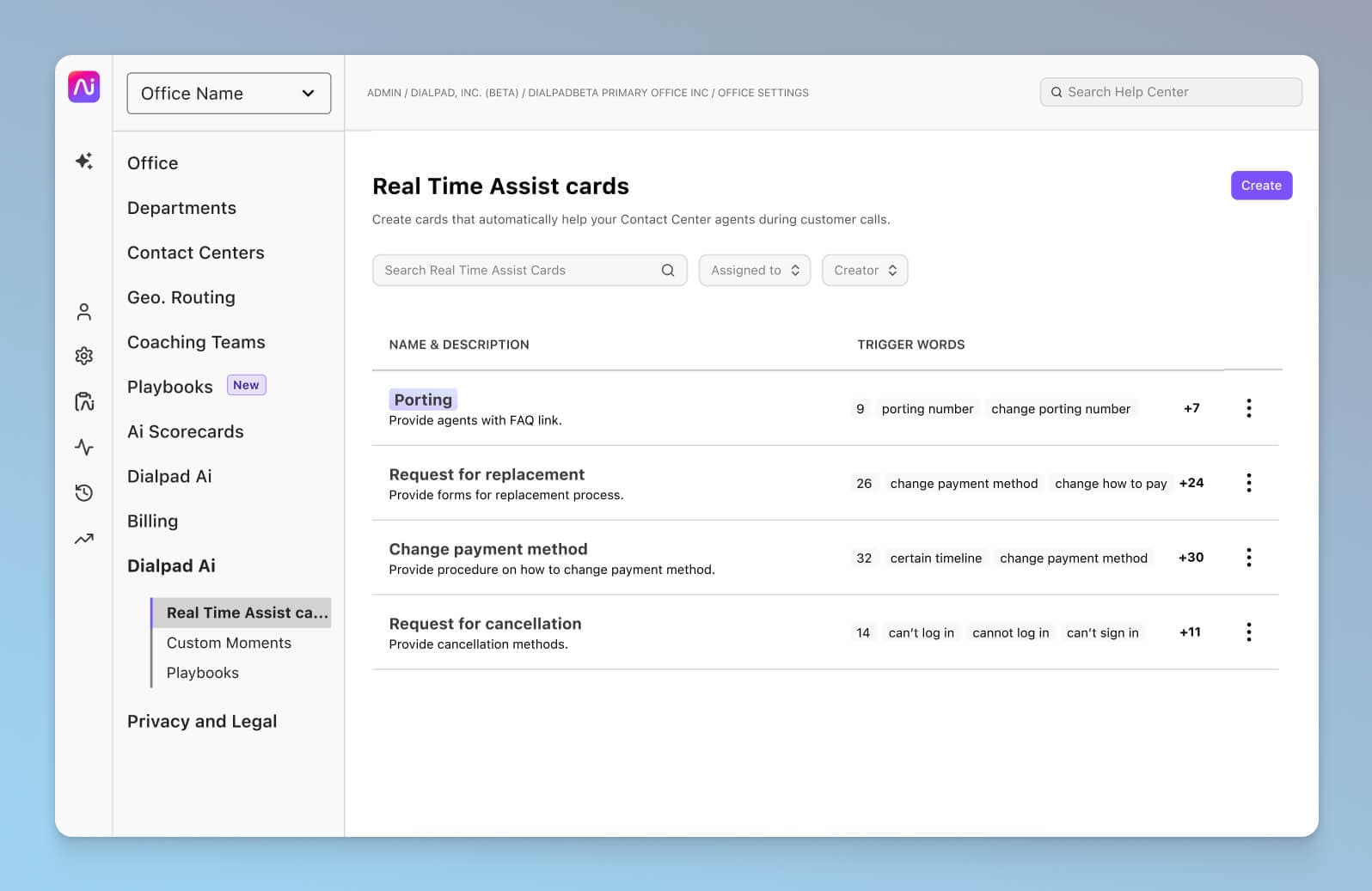
Task: Show +24 more trigger words for replacement
Action: pos(1191,483)
